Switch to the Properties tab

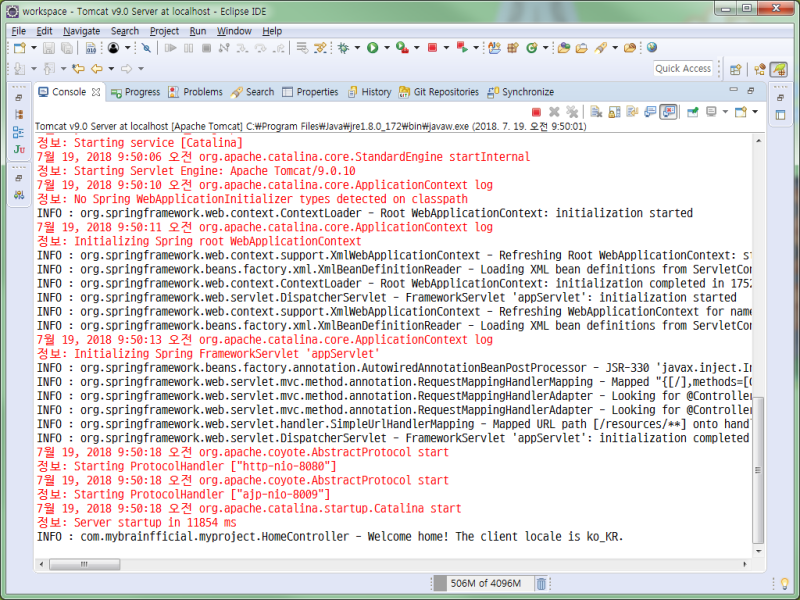pos(310,92)
